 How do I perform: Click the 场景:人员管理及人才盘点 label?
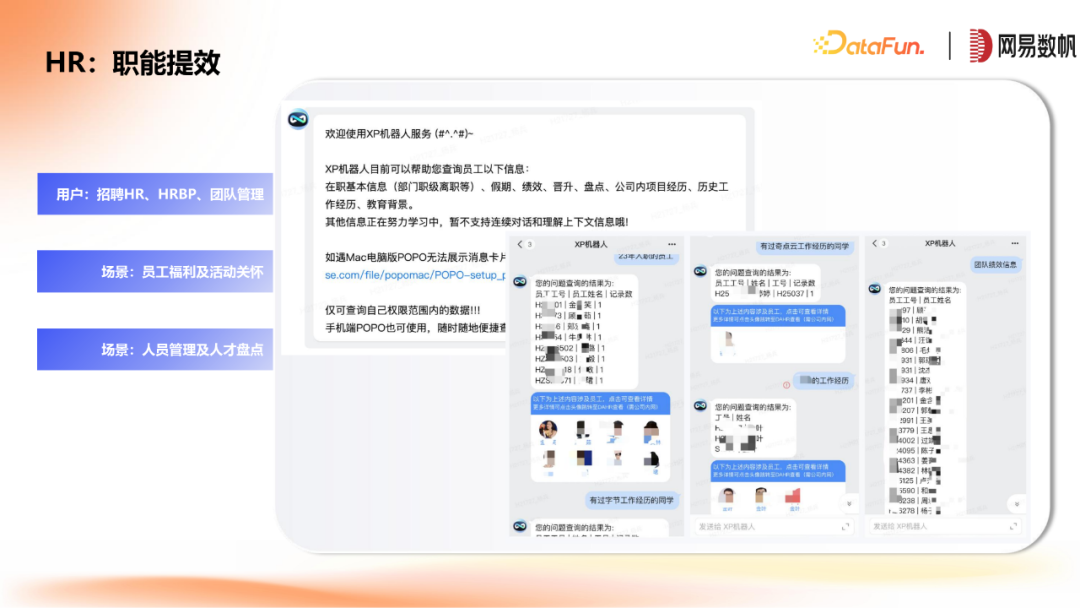point(155,350)
